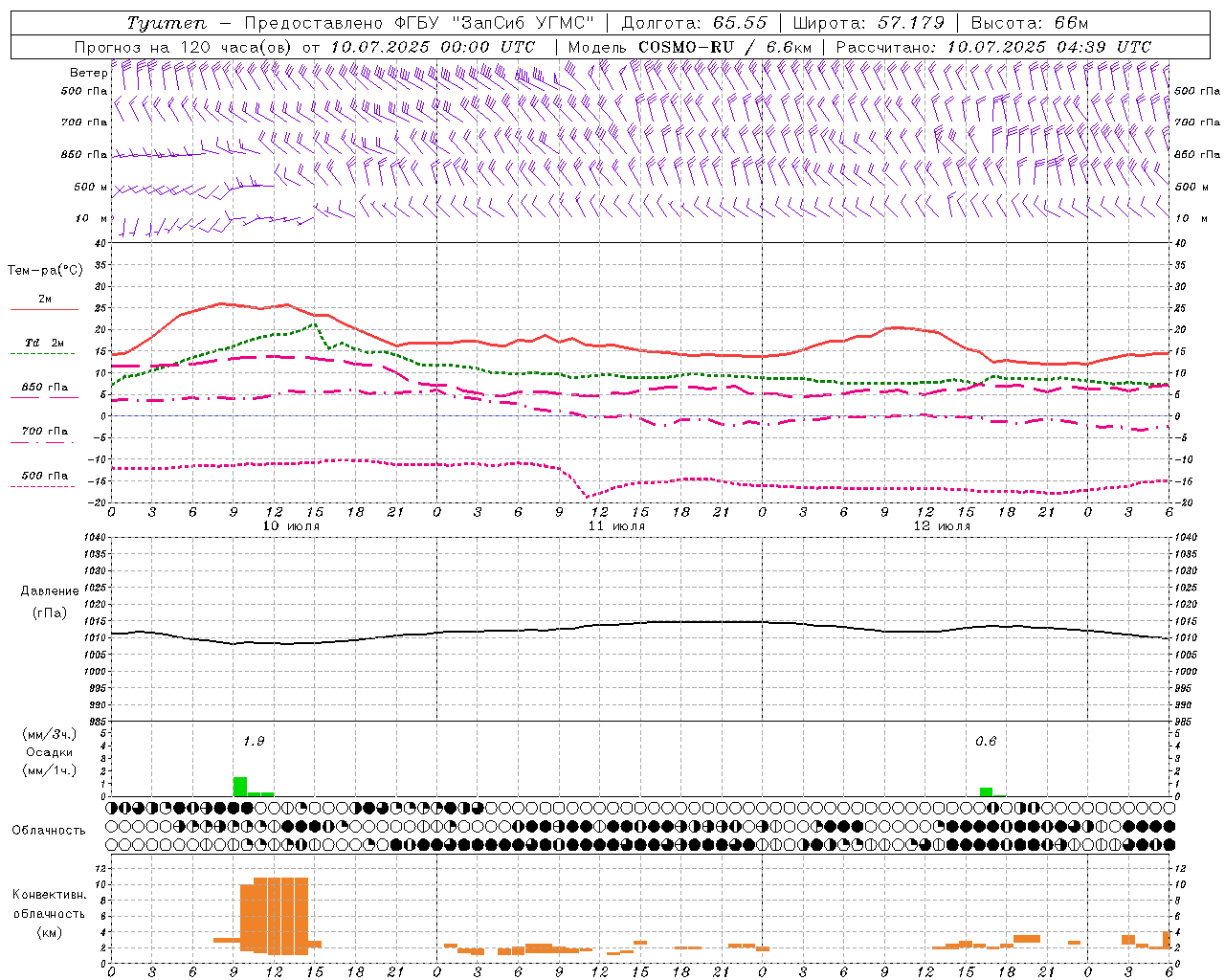Viewport: 1225px width, 980px height.
Task: Click the "Облачность" cloud cover label
Action: click(x=49, y=830)
